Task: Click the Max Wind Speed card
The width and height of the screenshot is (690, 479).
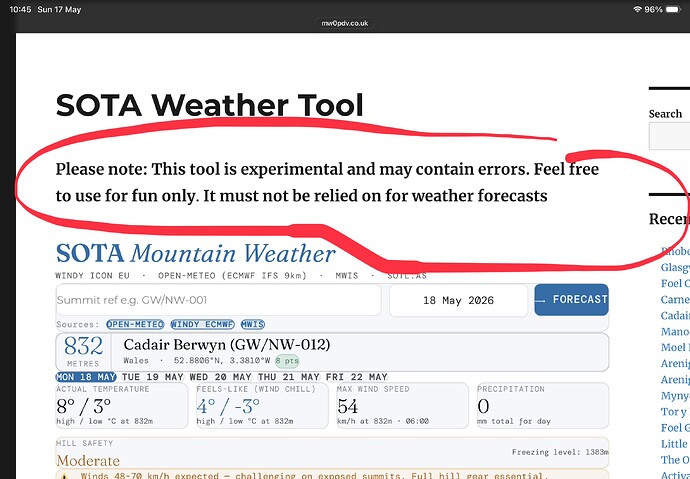Action: (402, 406)
